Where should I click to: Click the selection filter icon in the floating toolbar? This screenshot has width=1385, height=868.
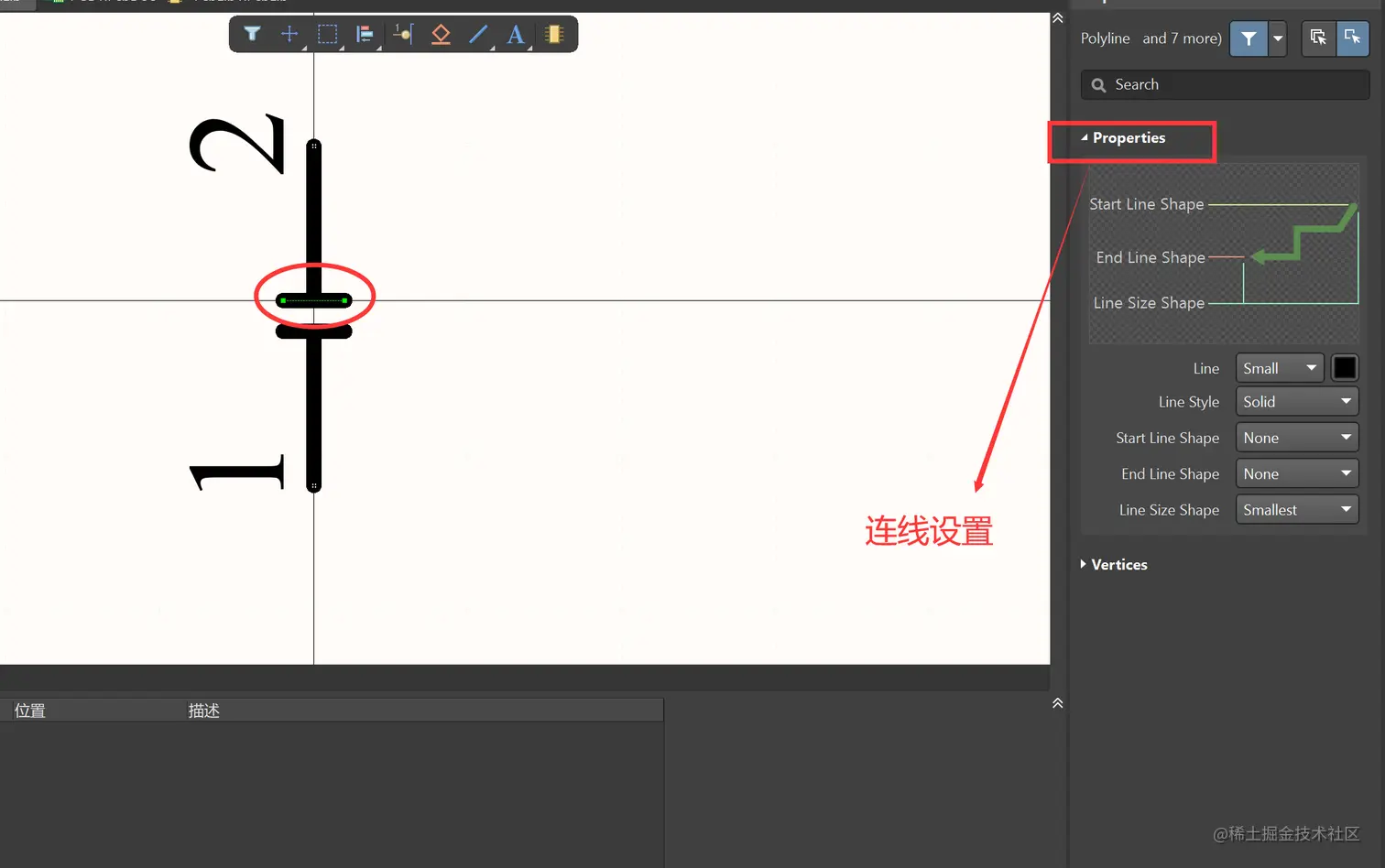coord(252,35)
